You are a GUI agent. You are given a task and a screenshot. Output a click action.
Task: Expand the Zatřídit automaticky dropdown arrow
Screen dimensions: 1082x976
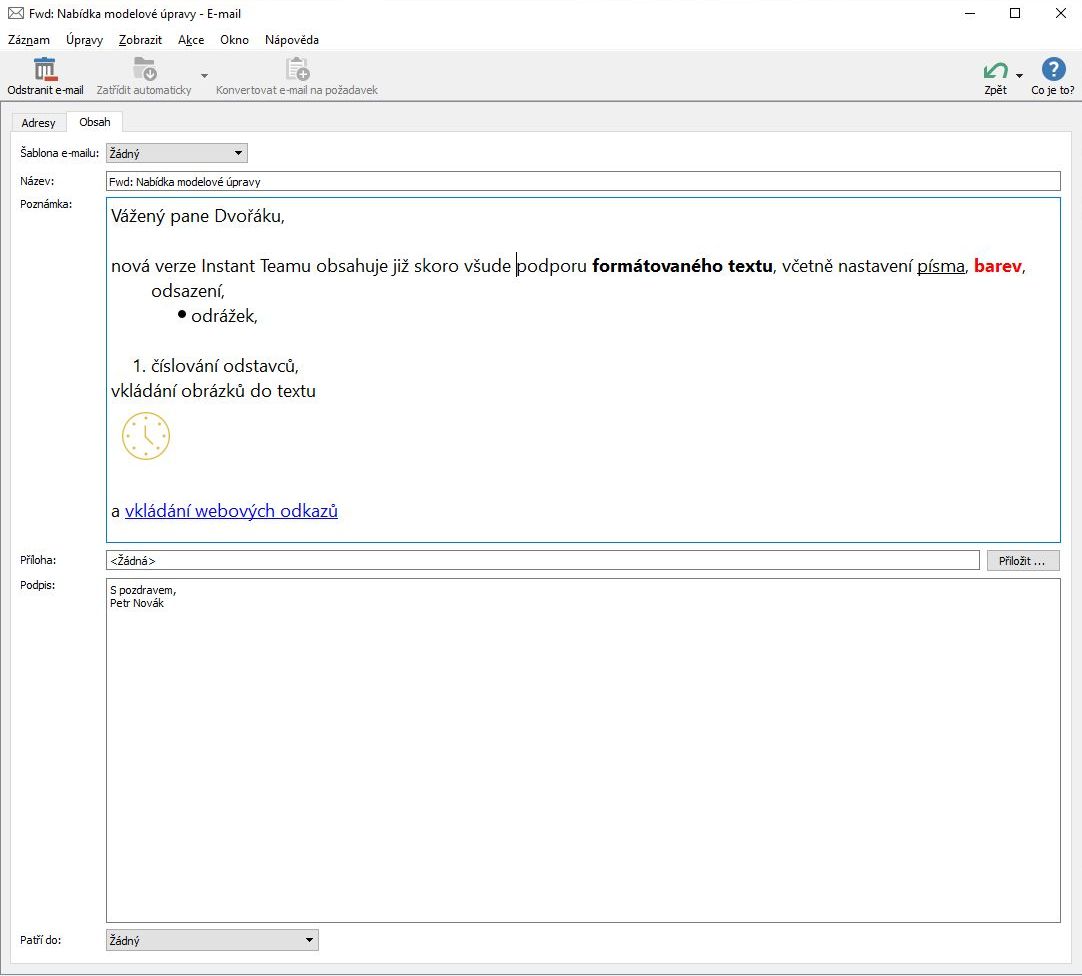tap(204, 76)
